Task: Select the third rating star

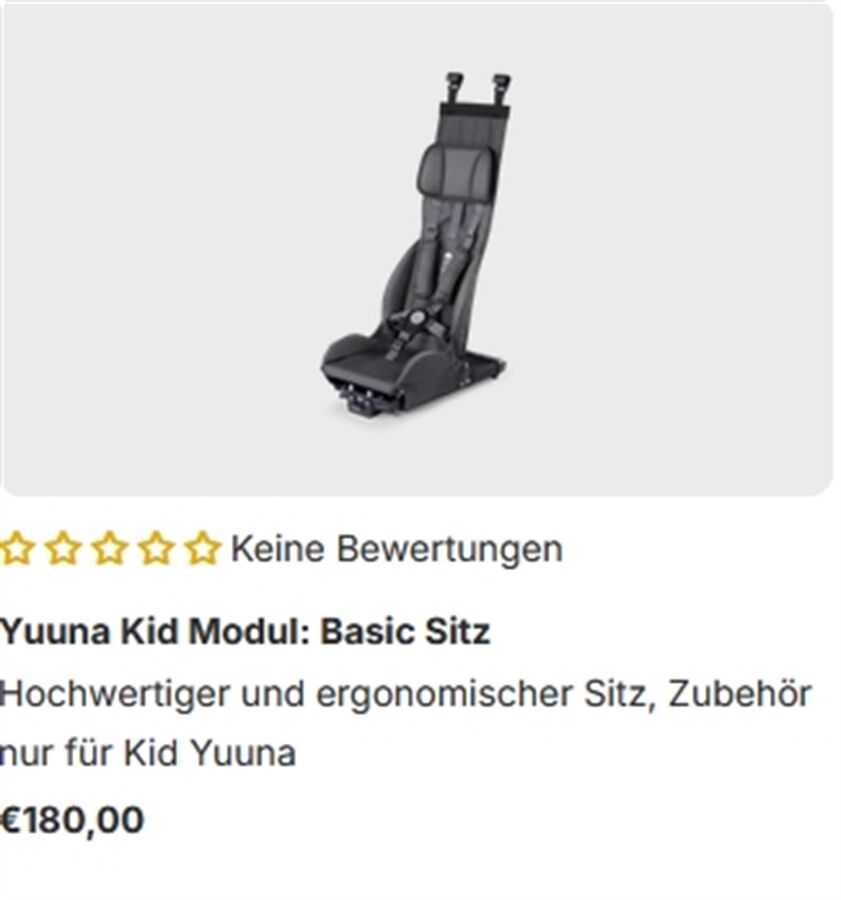Action: pyautogui.click(x=110, y=549)
